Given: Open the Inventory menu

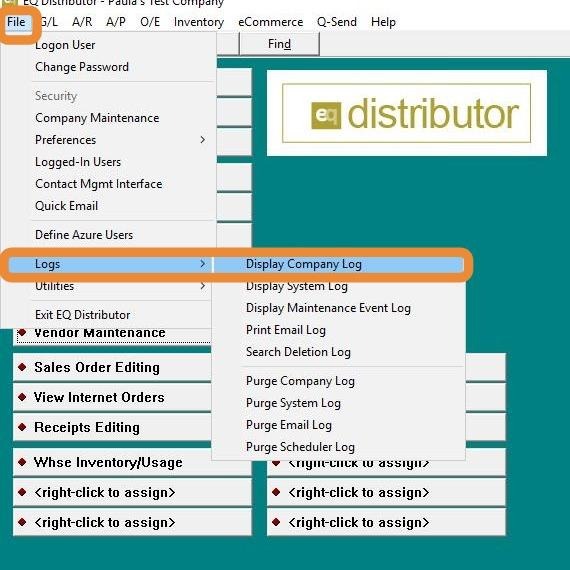Looking at the screenshot, I should coord(199,22).
